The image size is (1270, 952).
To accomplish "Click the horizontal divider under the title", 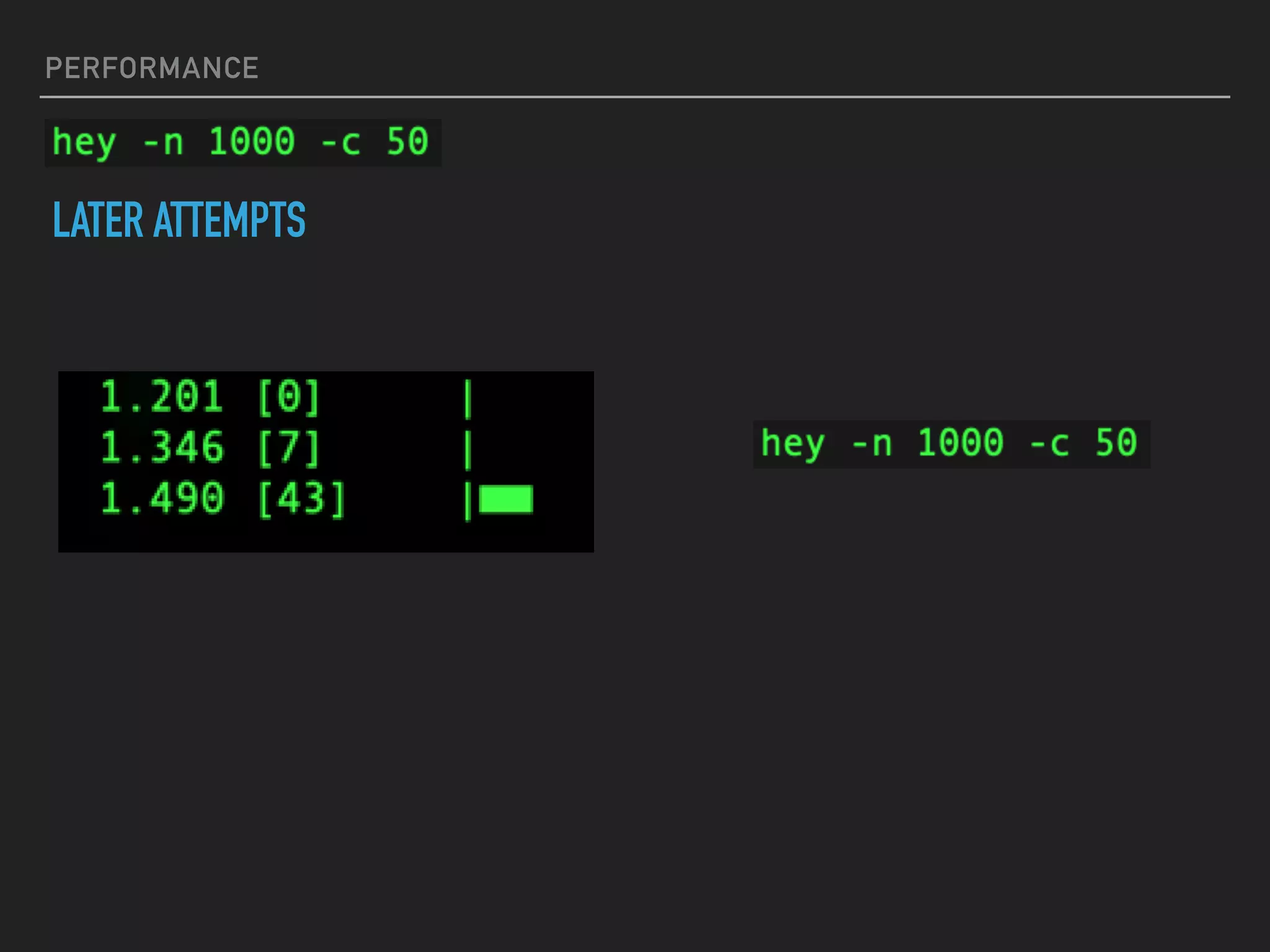I will pyautogui.click(x=634, y=97).
